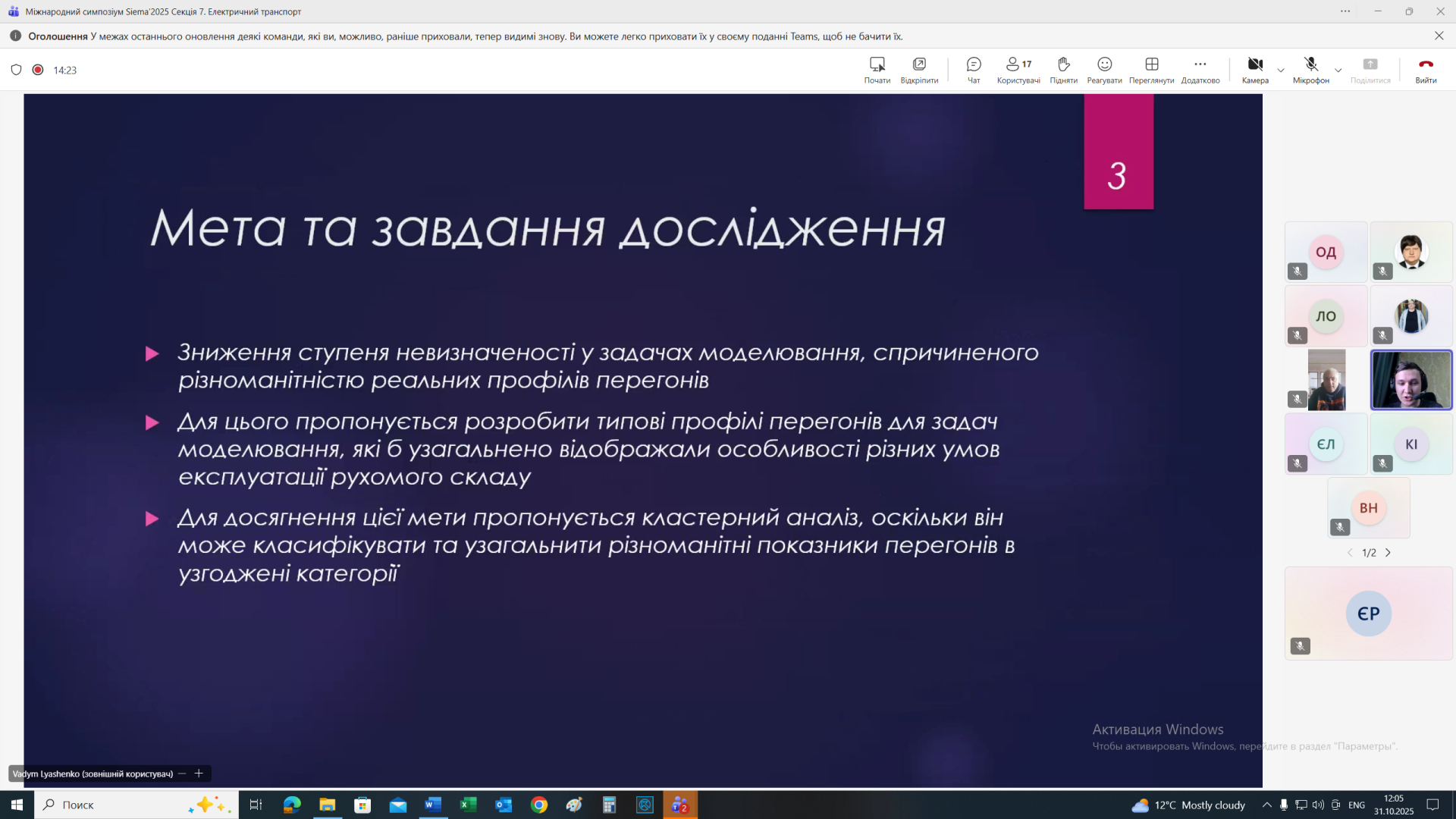Zoom in shared content with the plus button
This screenshot has width=1456, height=819.
click(x=199, y=773)
